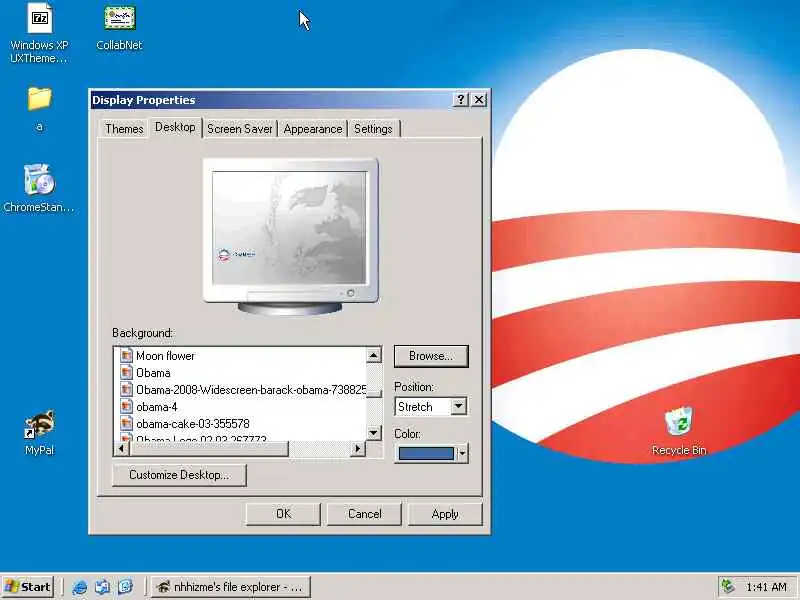Click the icon beside obama-cake-03-355578
Viewport: 800px width, 600px height.
pos(126,423)
